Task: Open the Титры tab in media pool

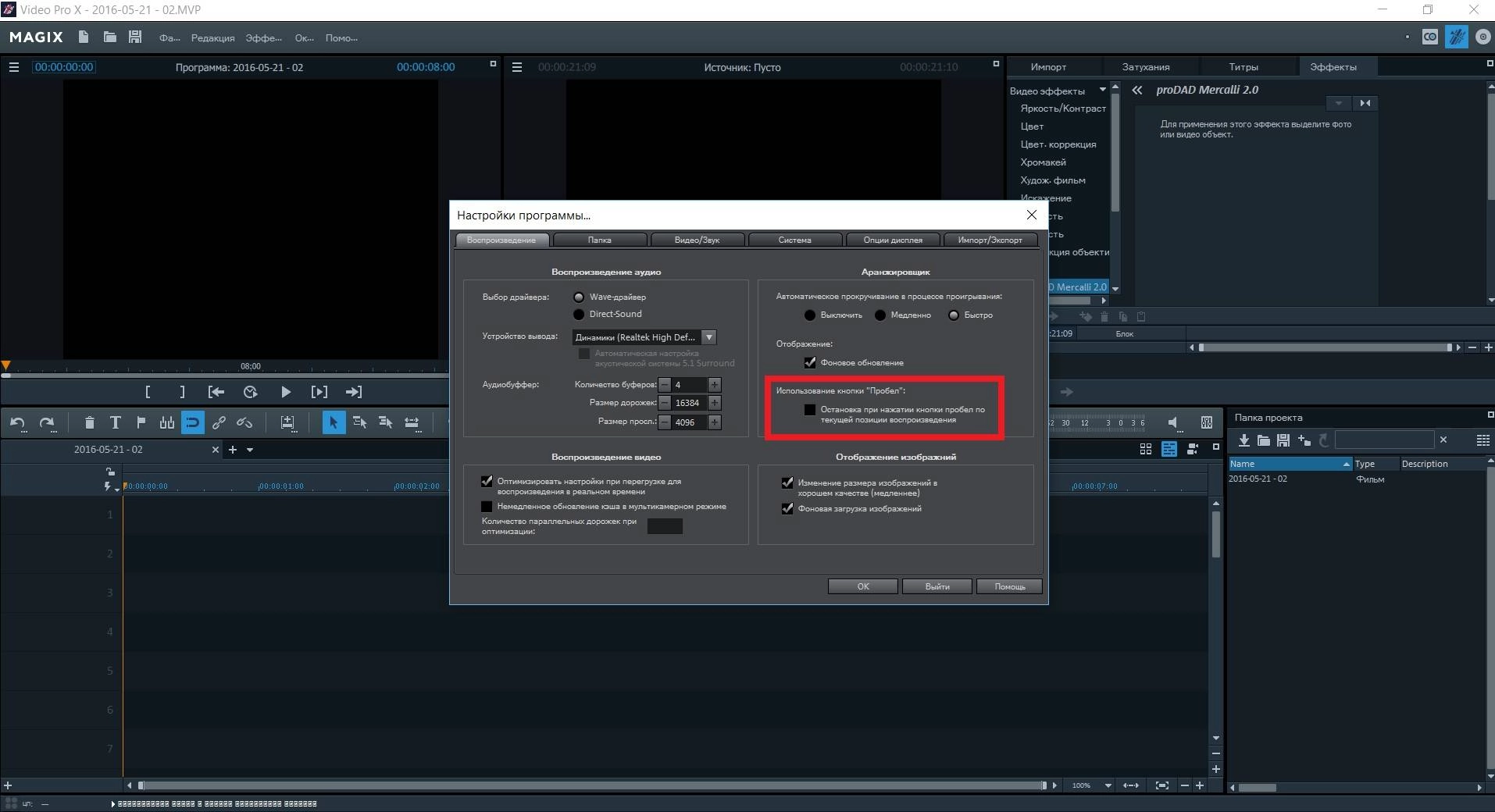Action: coord(1243,67)
